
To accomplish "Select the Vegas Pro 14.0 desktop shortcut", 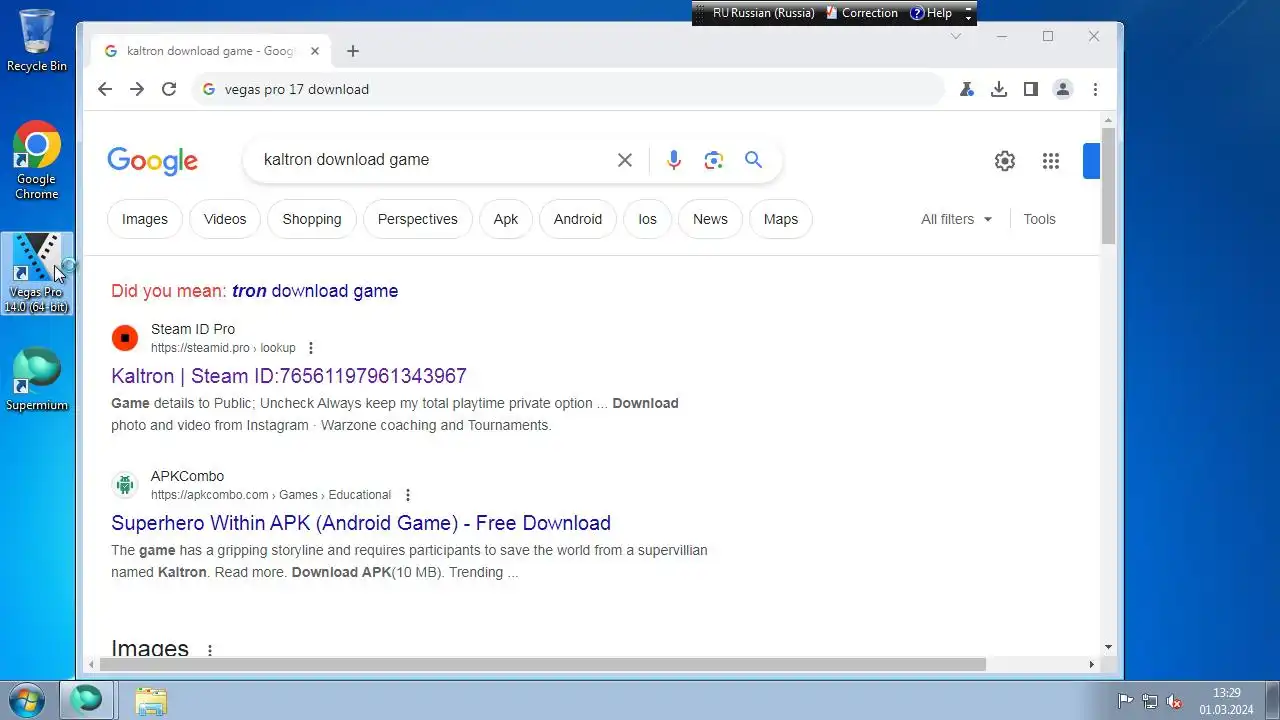I will [x=37, y=273].
